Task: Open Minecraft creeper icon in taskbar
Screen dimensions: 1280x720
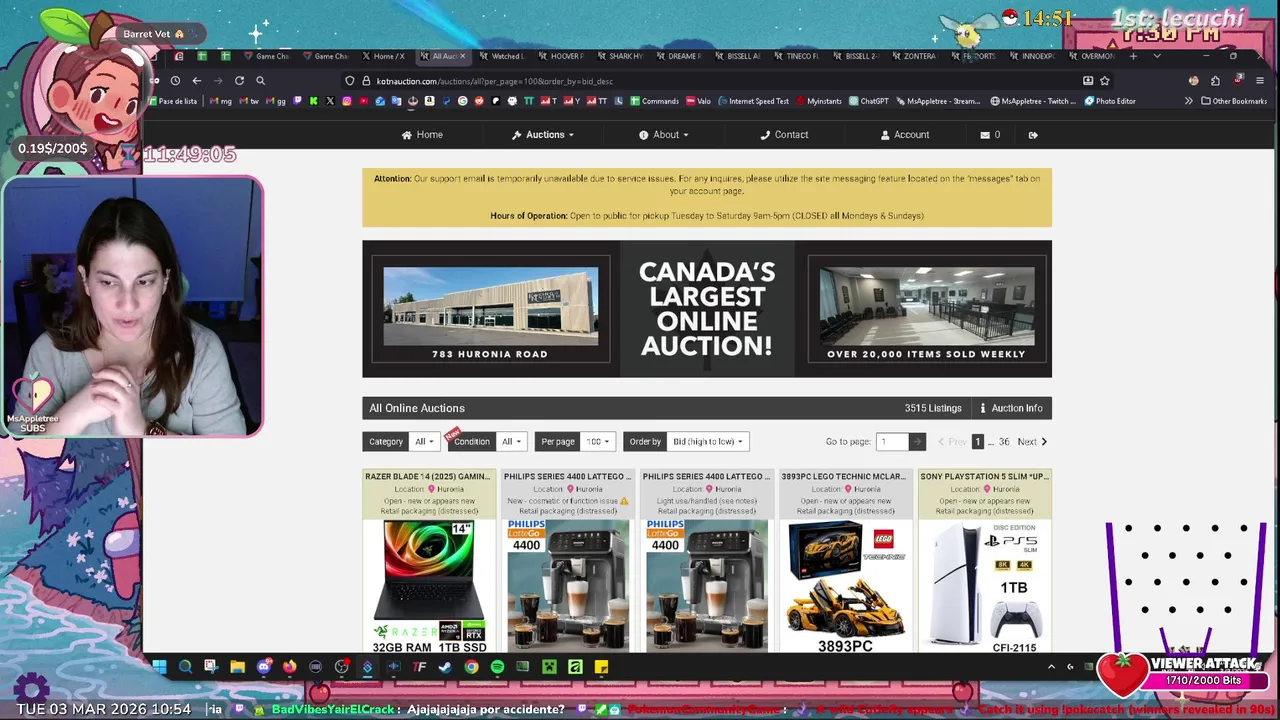Action: (549, 667)
